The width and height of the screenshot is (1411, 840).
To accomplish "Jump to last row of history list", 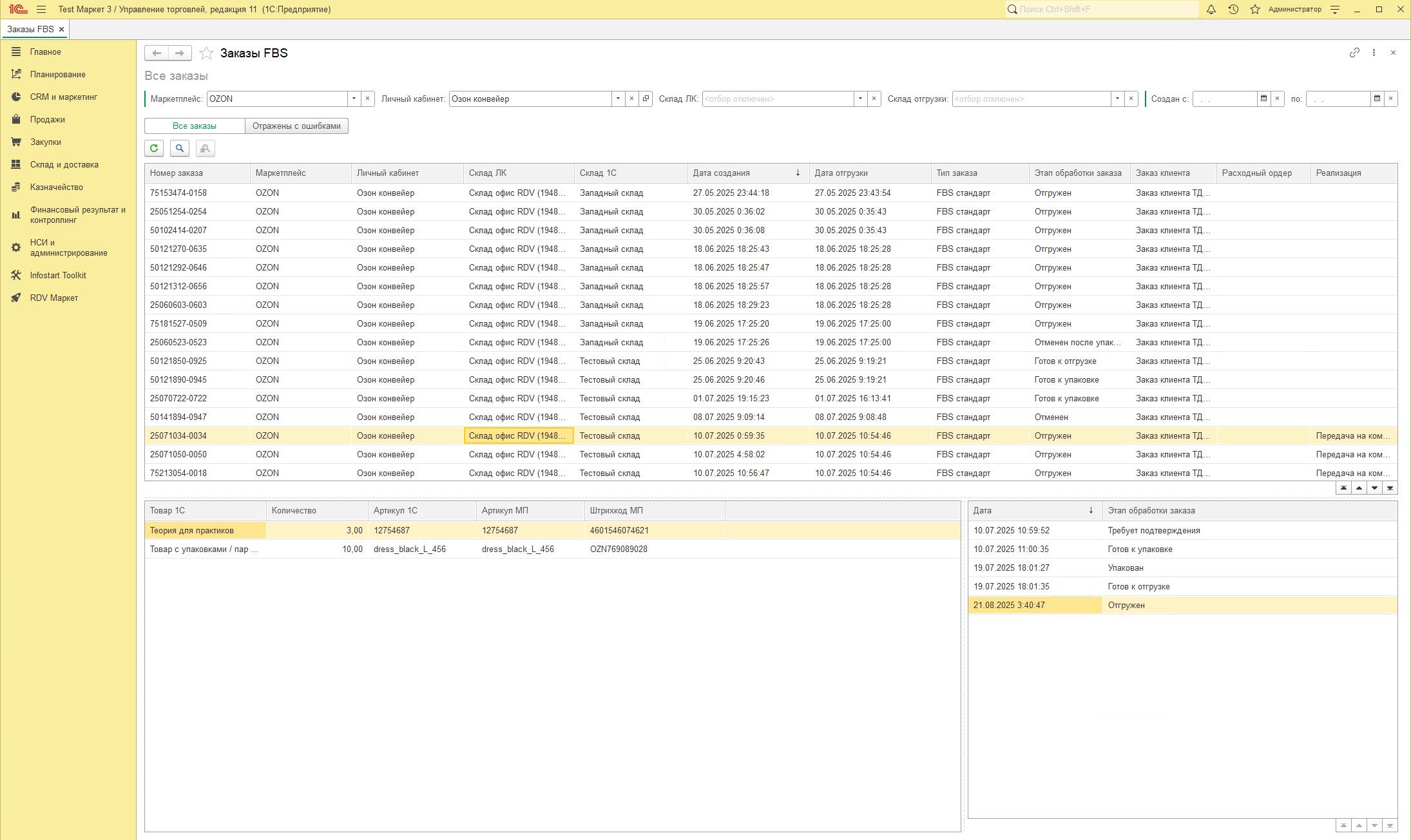I will click(1390, 825).
